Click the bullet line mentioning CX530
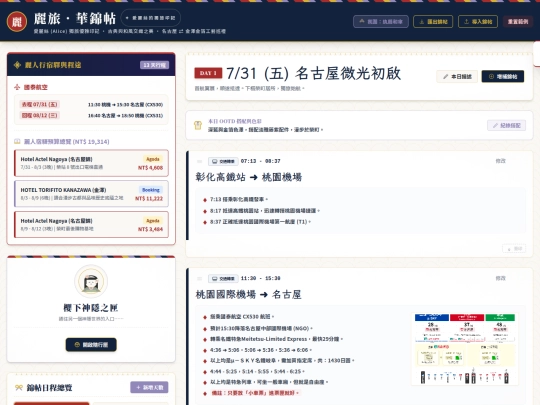This screenshot has height=405, width=540. pos(242,316)
